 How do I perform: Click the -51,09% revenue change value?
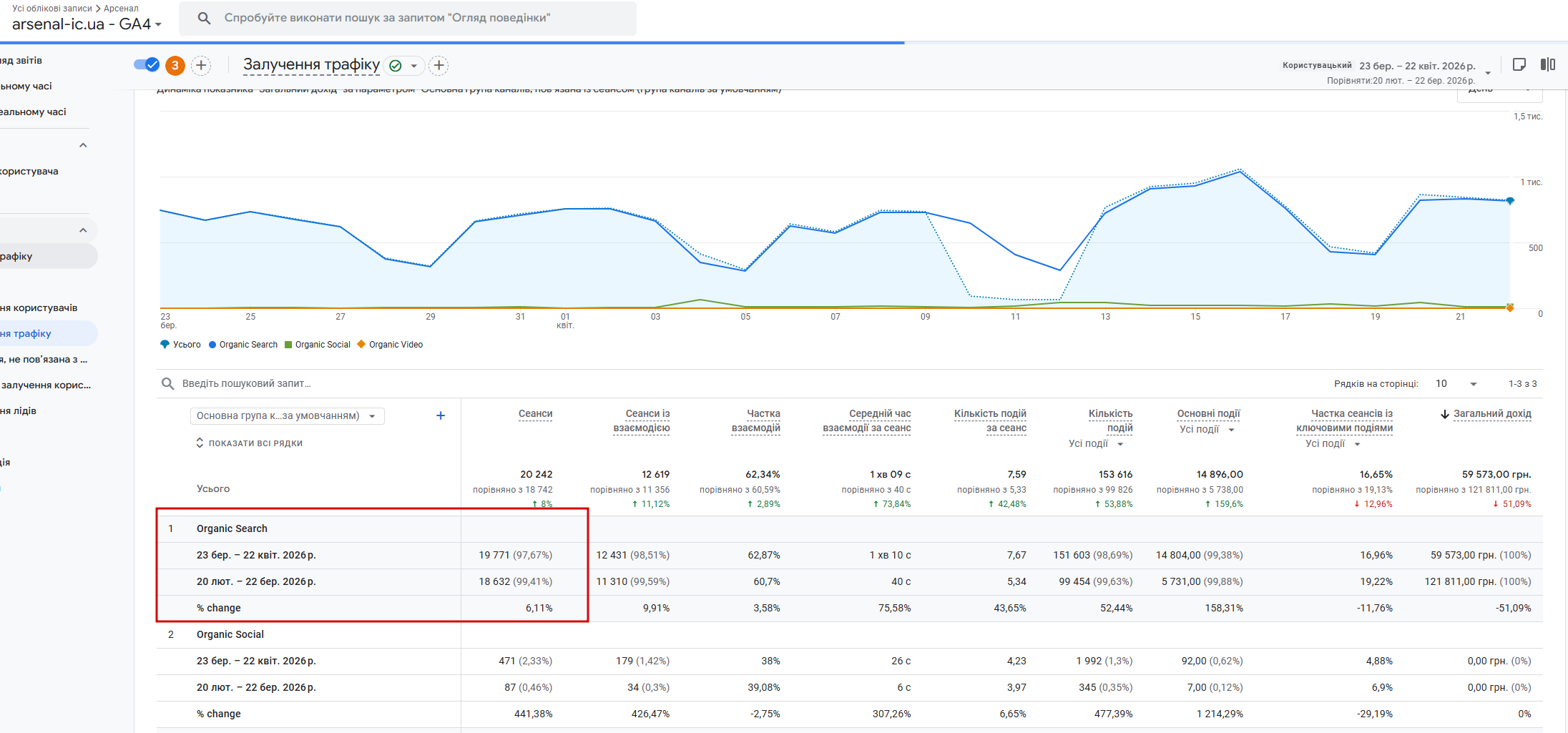click(1514, 608)
